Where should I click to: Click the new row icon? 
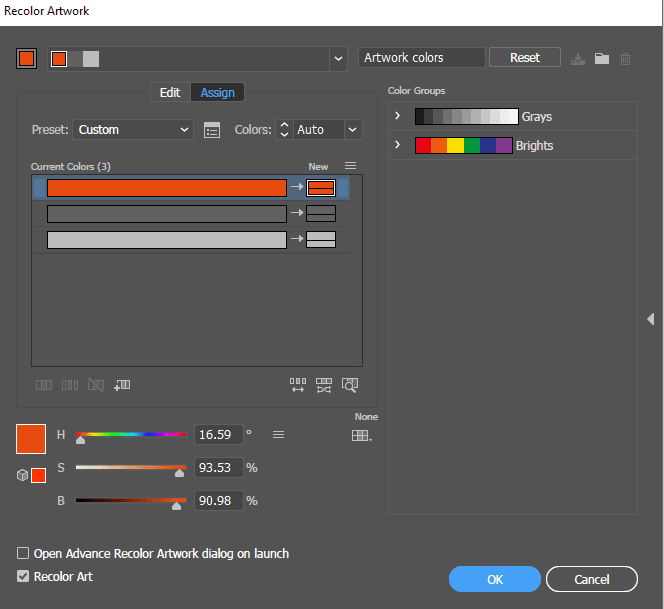click(123, 384)
